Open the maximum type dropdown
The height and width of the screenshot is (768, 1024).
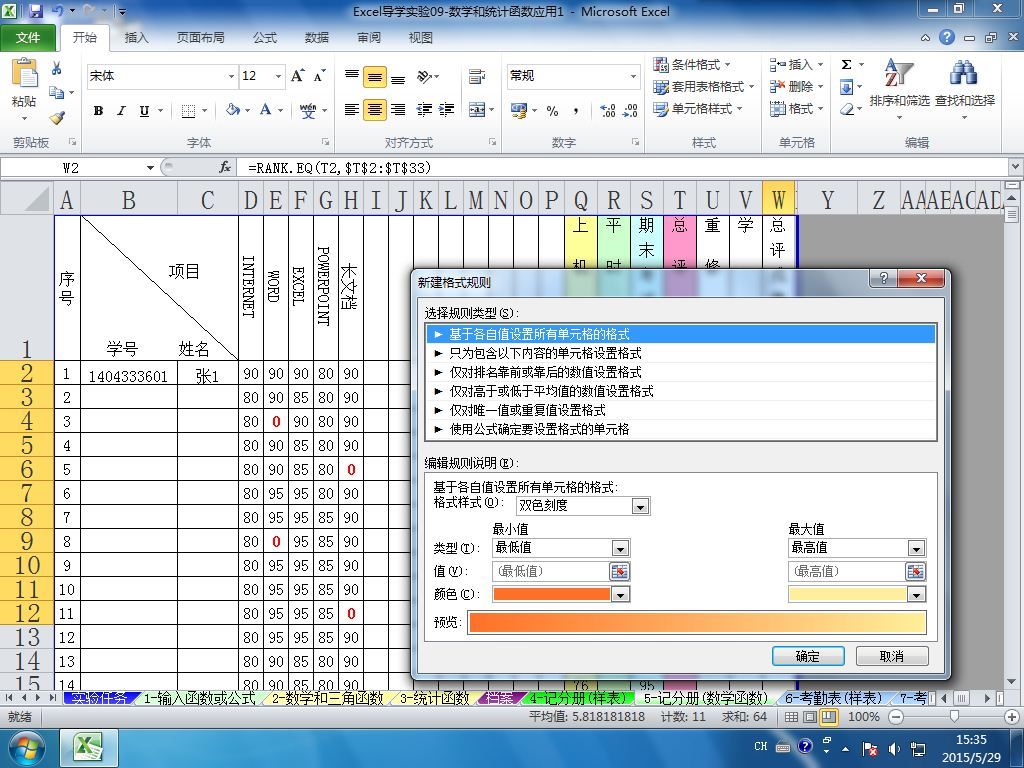[x=916, y=548]
